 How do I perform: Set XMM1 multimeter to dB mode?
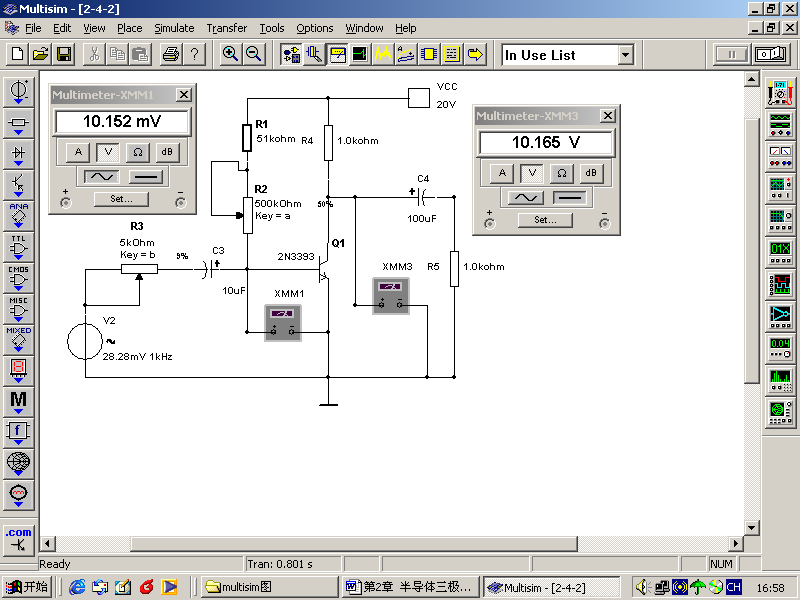(x=167, y=152)
